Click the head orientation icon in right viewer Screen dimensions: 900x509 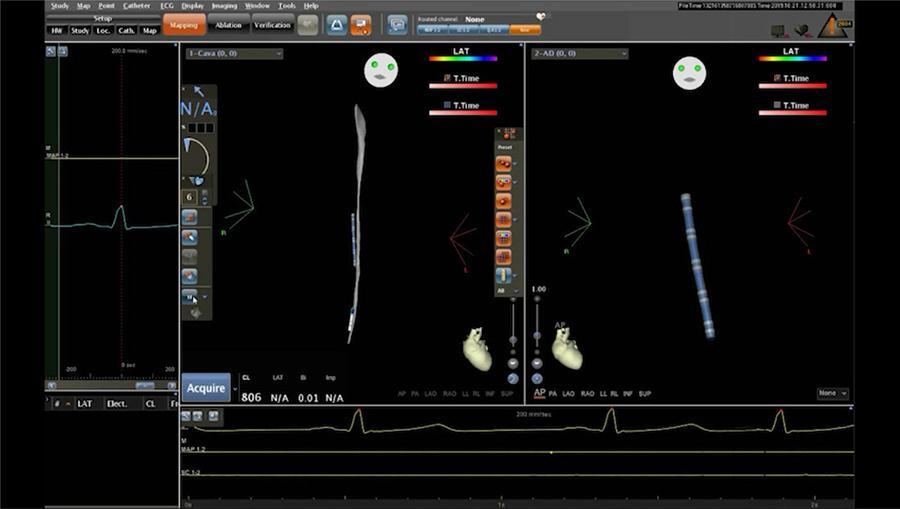pyautogui.click(x=689, y=73)
